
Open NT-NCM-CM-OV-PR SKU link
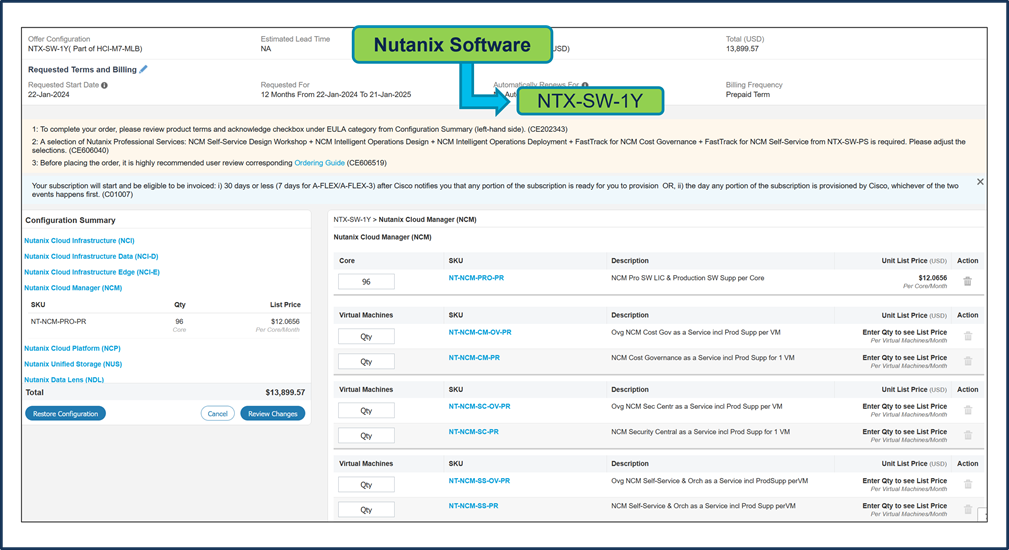coord(480,333)
